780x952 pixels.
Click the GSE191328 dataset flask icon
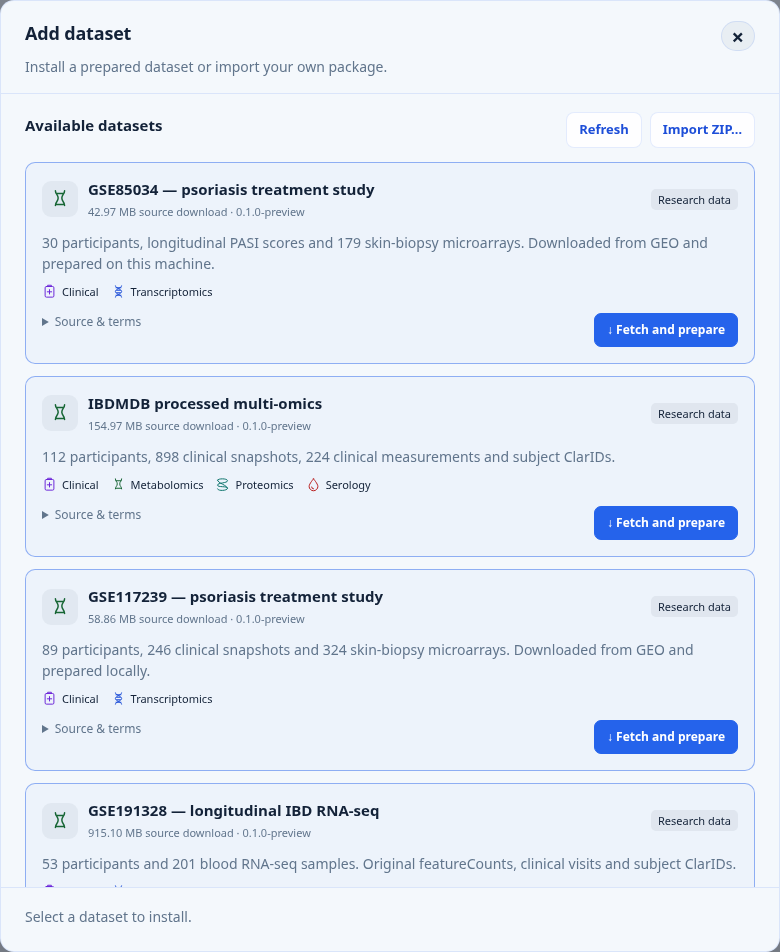[59, 820]
